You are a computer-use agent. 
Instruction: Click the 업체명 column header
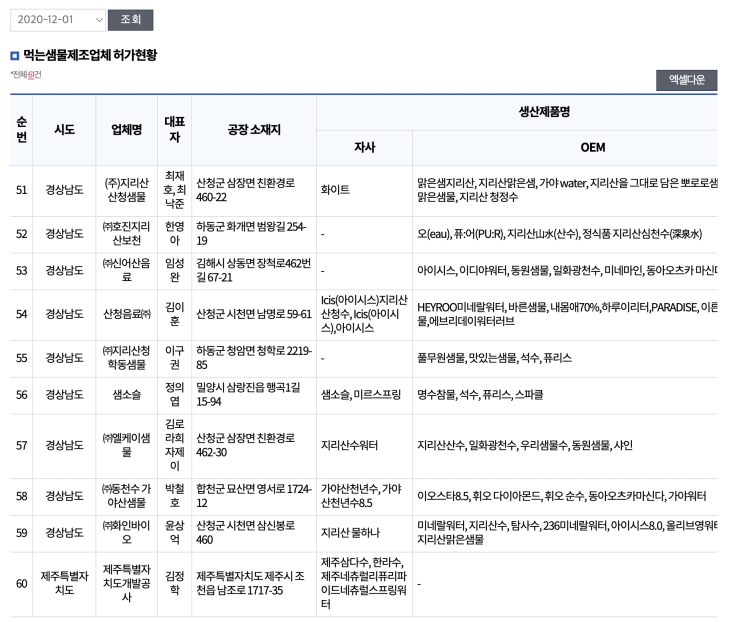(x=127, y=130)
